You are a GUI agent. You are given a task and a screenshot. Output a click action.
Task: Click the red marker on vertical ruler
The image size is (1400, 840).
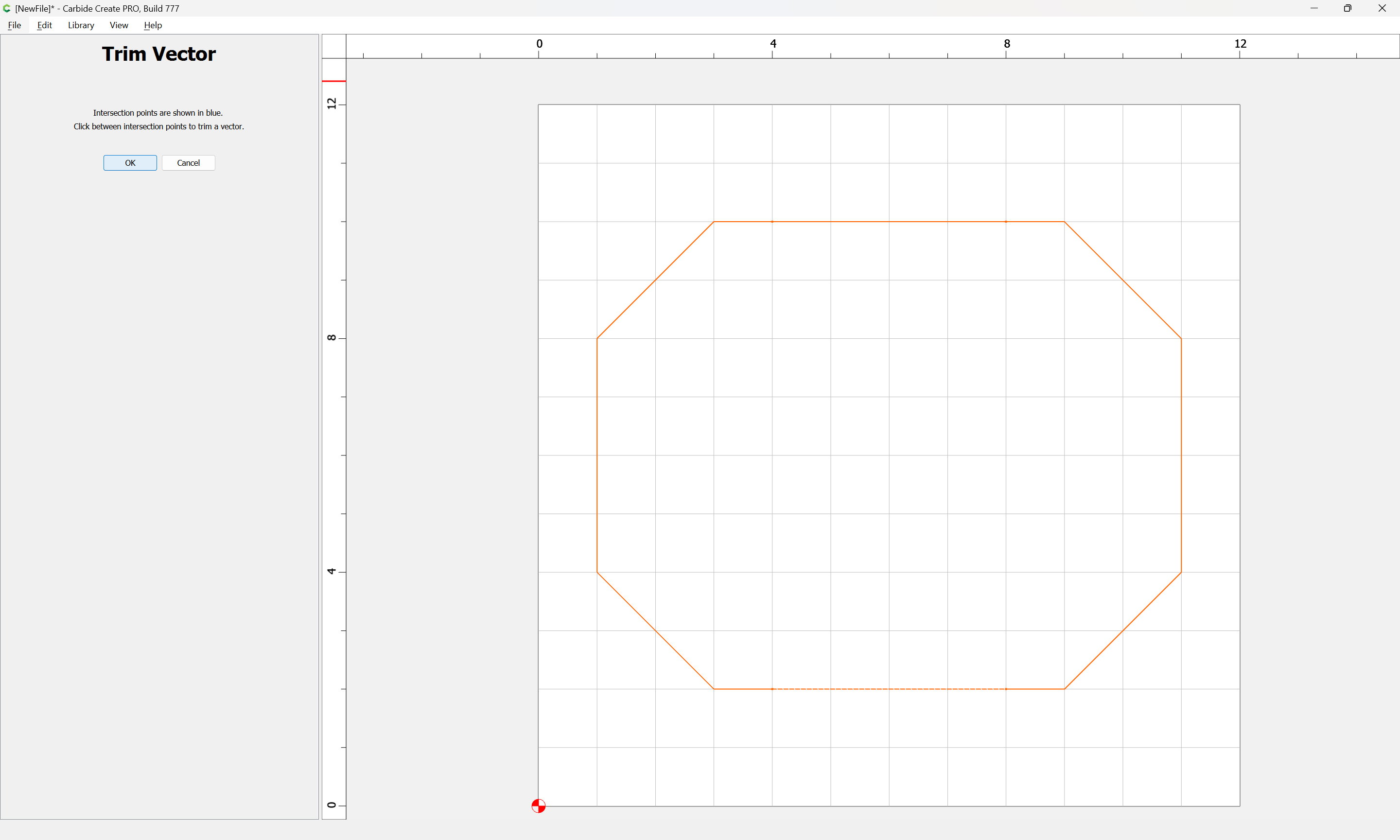[x=334, y=81]
